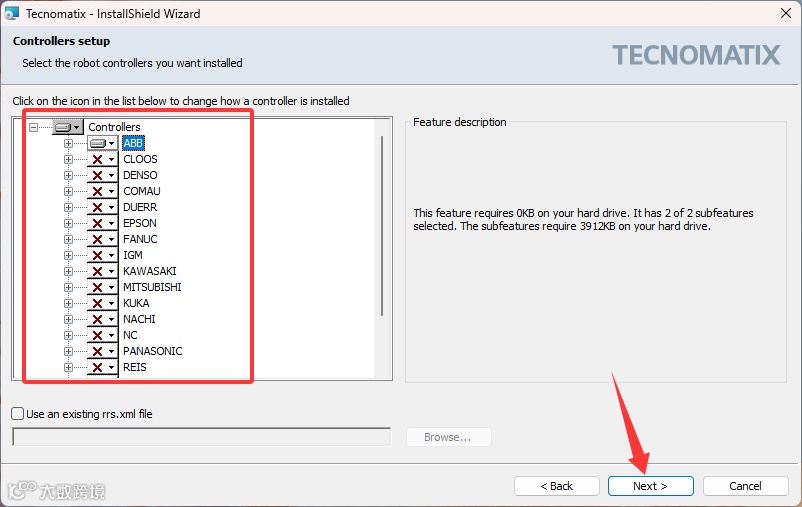Select the ABB controller label

(133, 143)
